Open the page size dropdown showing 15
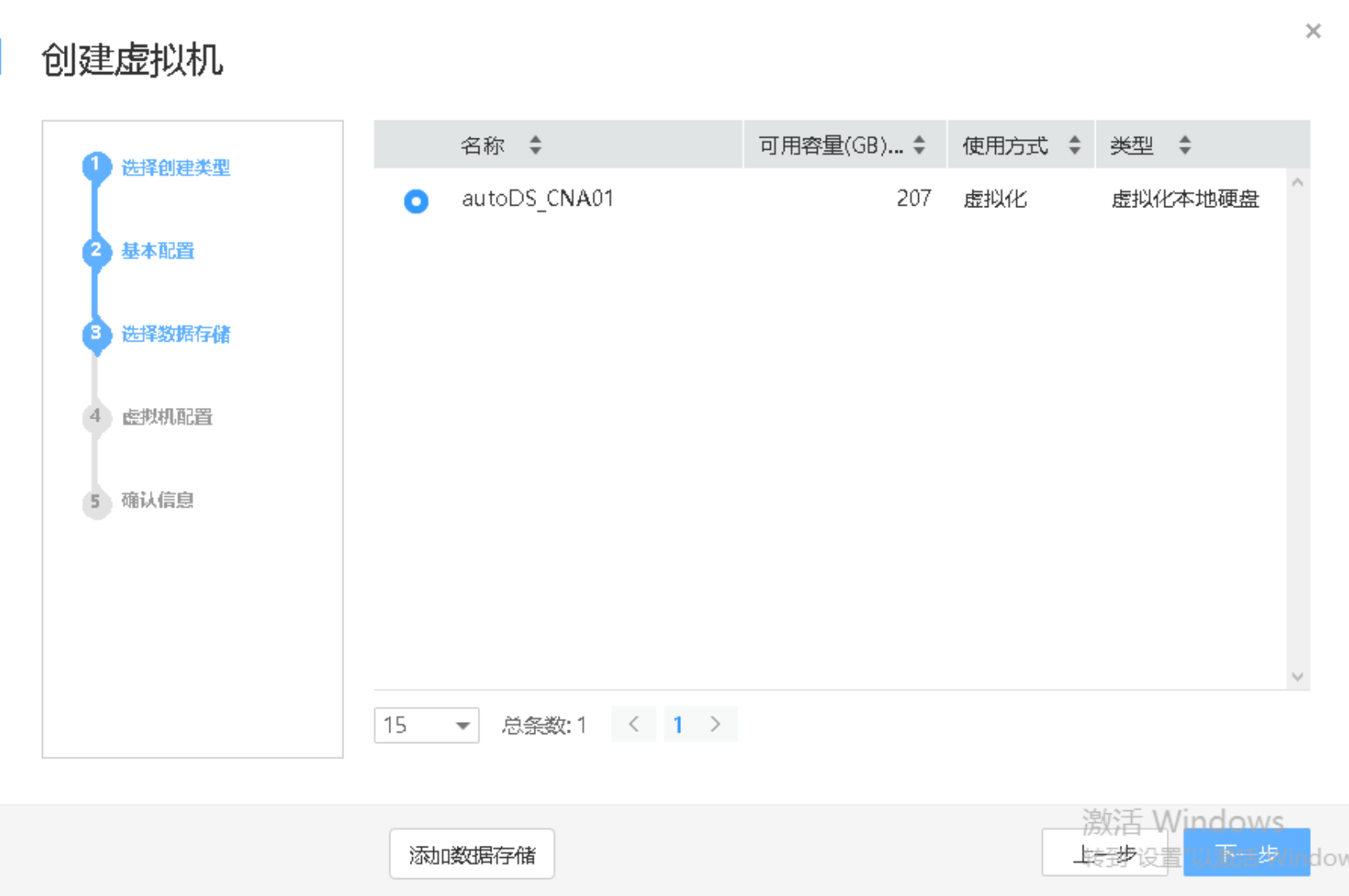 (427, 725)
